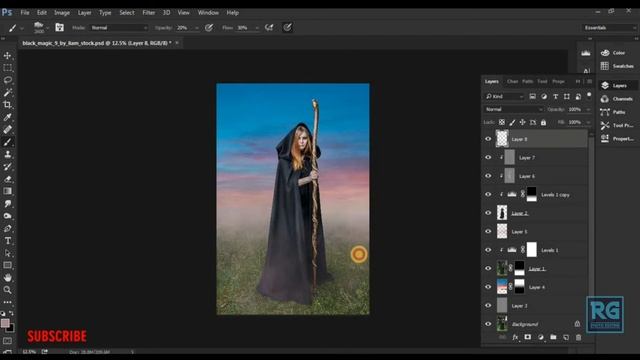Open the Color panel button
The height and width of the screenshot is (360, 640).
[613, 53]
